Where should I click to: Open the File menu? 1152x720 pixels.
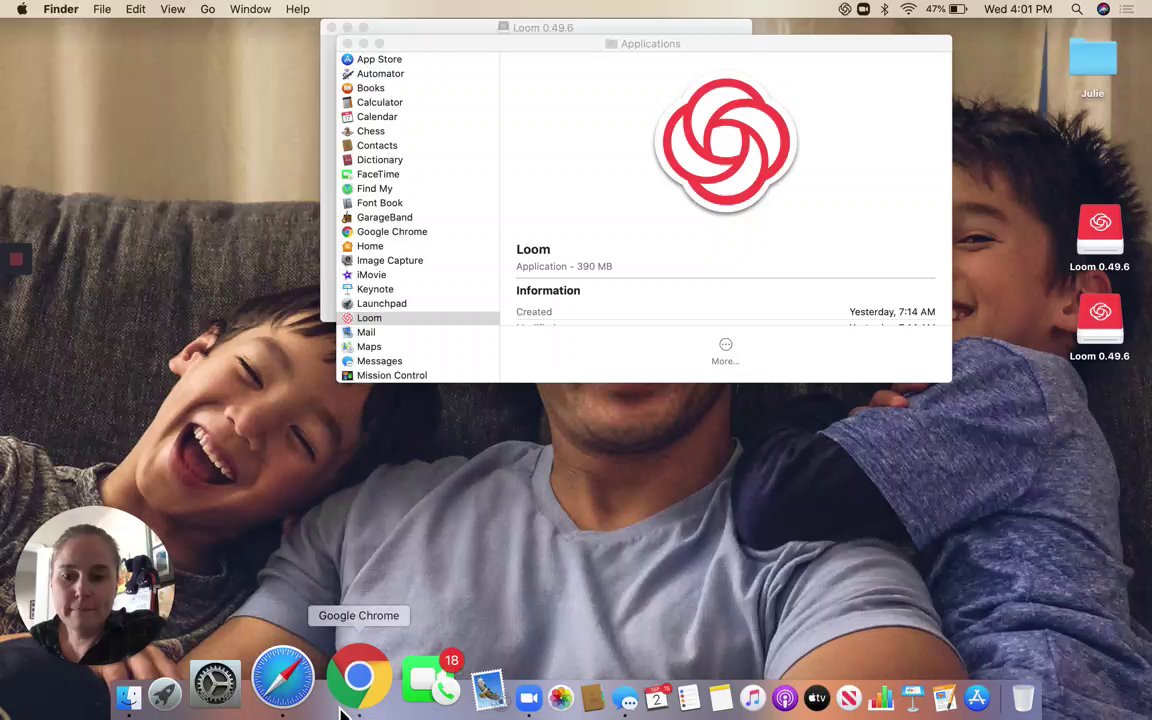pos(102,9)
